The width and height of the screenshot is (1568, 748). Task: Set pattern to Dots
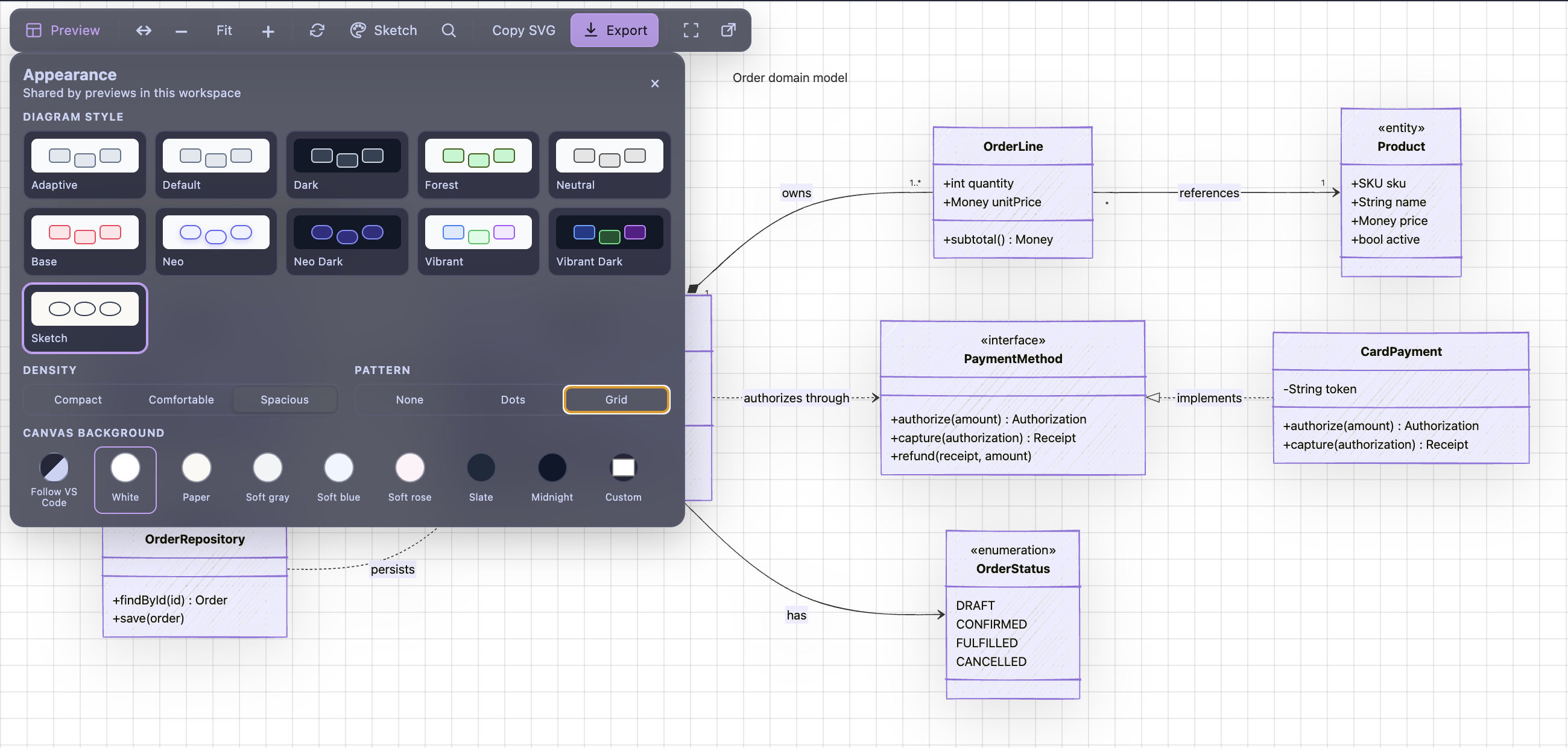pos(513,400)
